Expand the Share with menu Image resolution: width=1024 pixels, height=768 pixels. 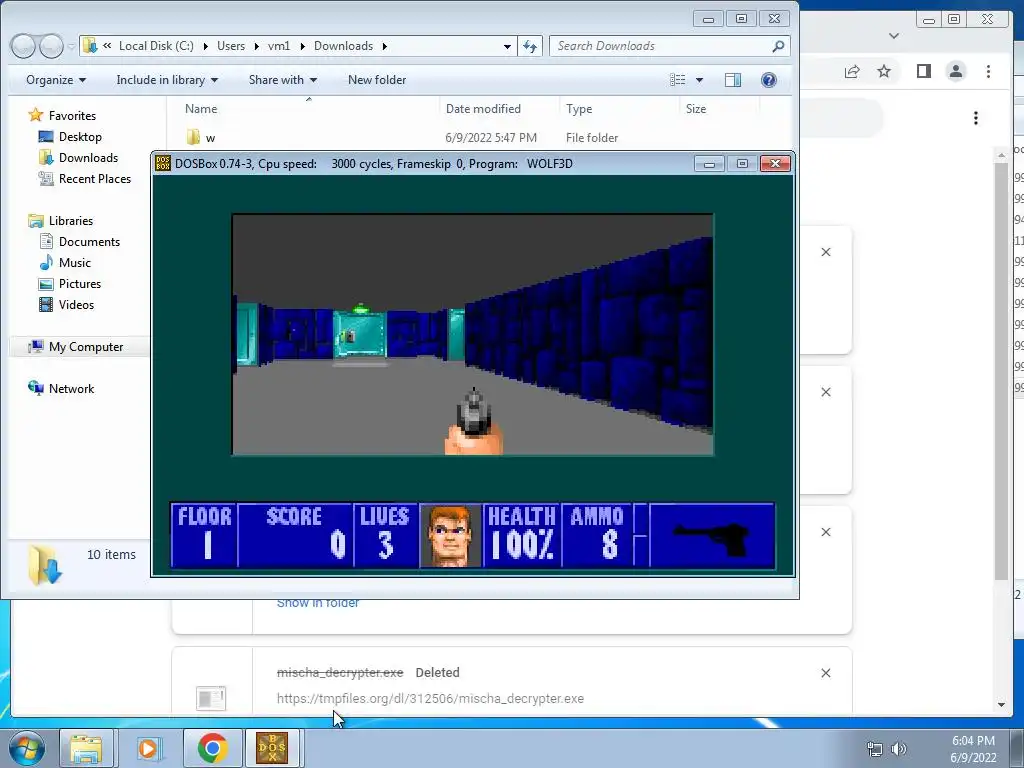(x=282, y=80)
